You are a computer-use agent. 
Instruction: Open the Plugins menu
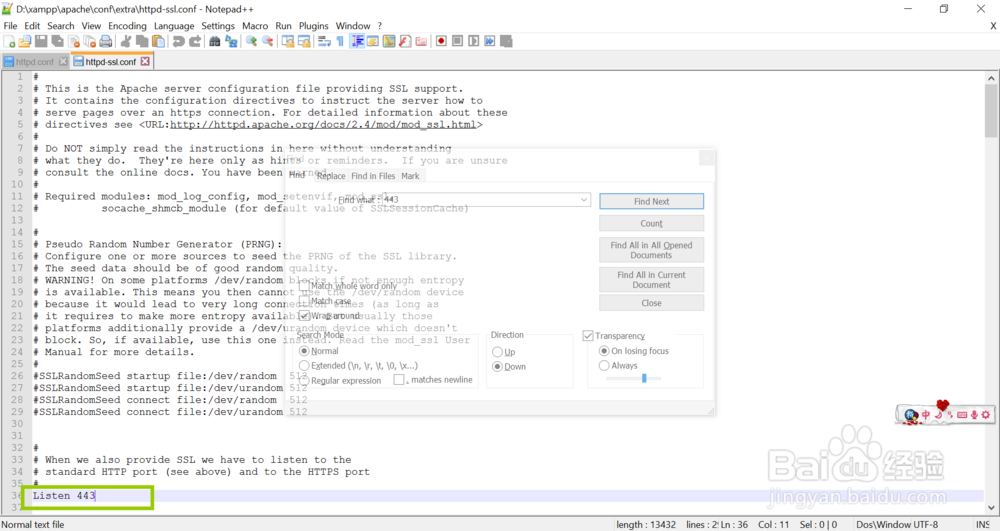click(x=313, y=25)
